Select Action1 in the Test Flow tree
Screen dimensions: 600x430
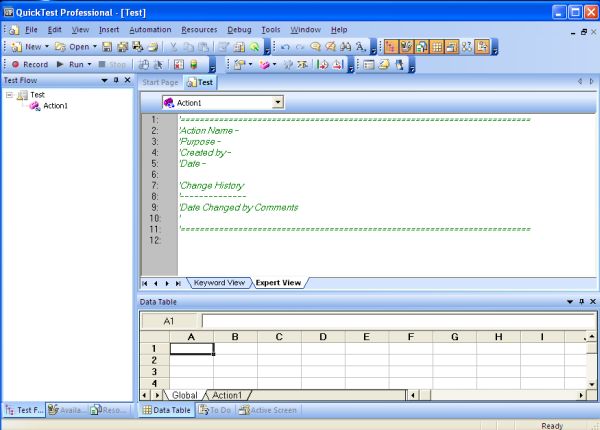click(x=55, y=106)
